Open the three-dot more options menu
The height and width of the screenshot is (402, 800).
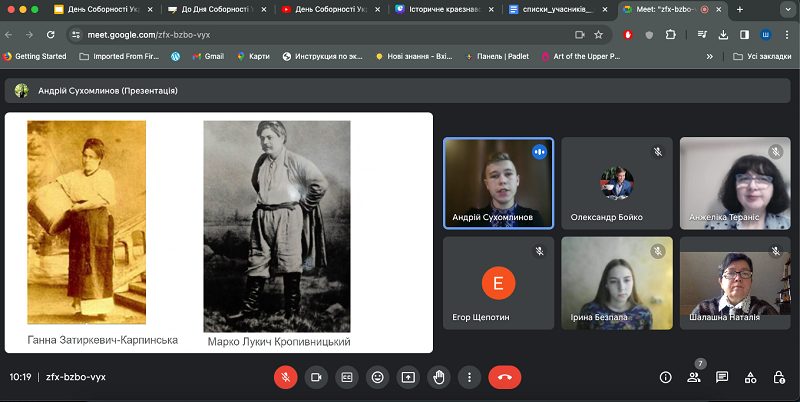[x=469, y=378]
